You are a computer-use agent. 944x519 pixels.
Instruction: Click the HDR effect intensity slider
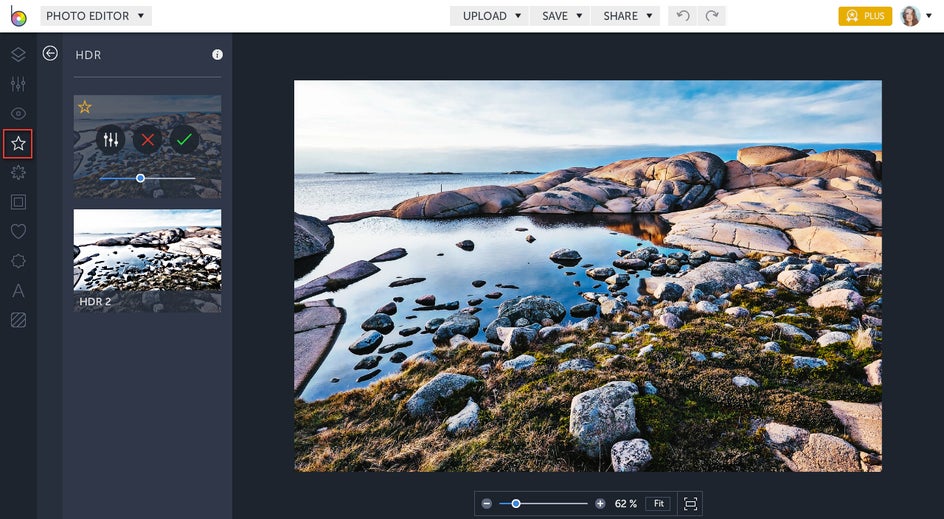(x=141, y=178)
